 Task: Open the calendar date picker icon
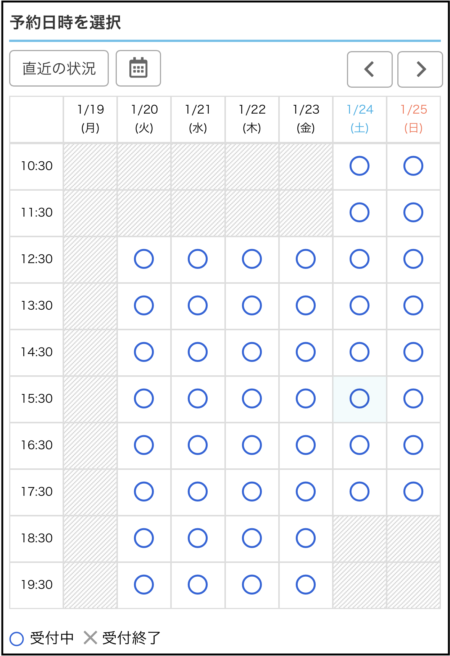[138, 68]
